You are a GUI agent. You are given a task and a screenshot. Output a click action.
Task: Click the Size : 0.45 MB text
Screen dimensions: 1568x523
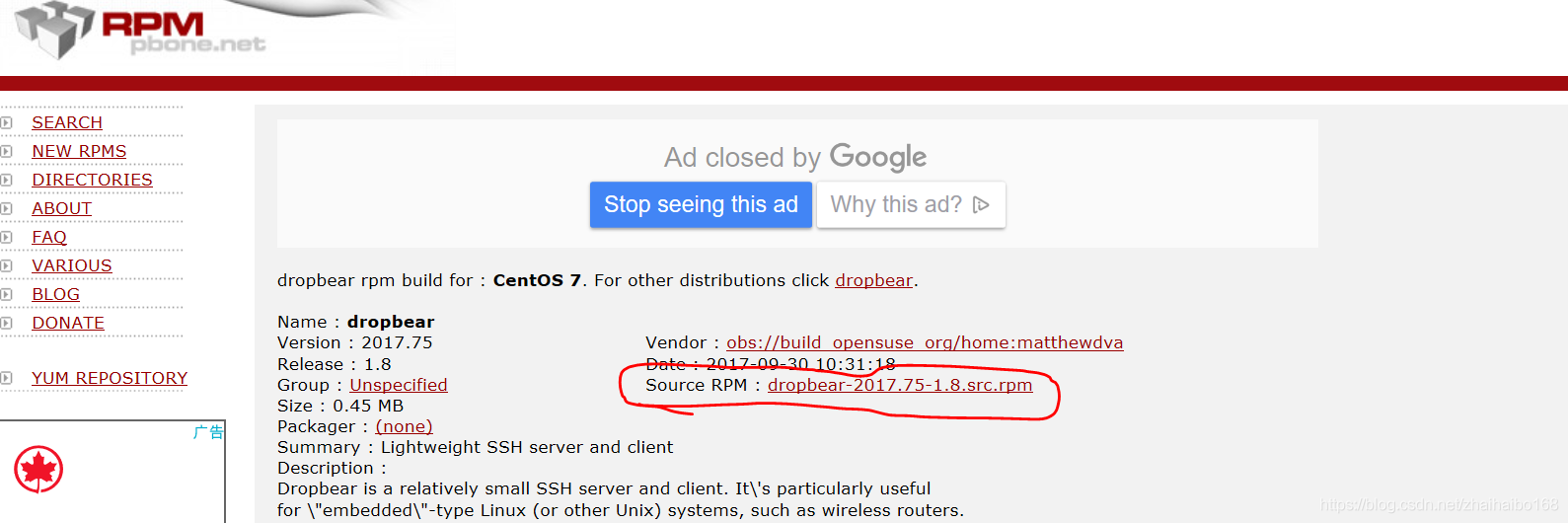pyautogui.click(x=340, y=406)
